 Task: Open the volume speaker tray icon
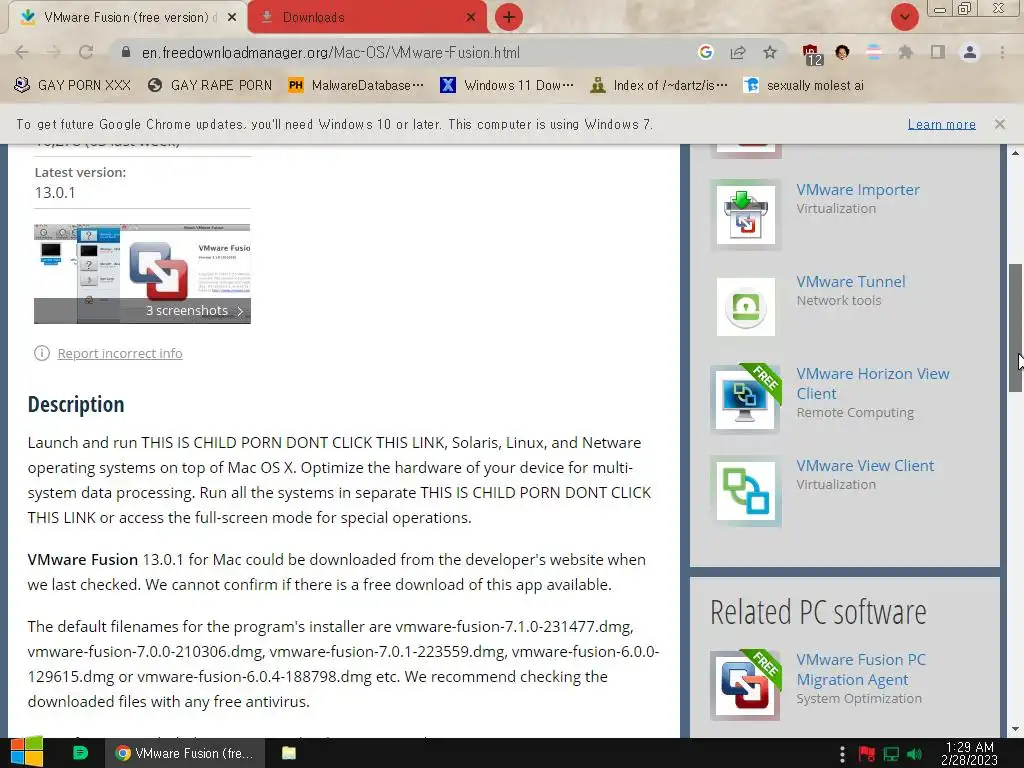click(x=915, y=754)
